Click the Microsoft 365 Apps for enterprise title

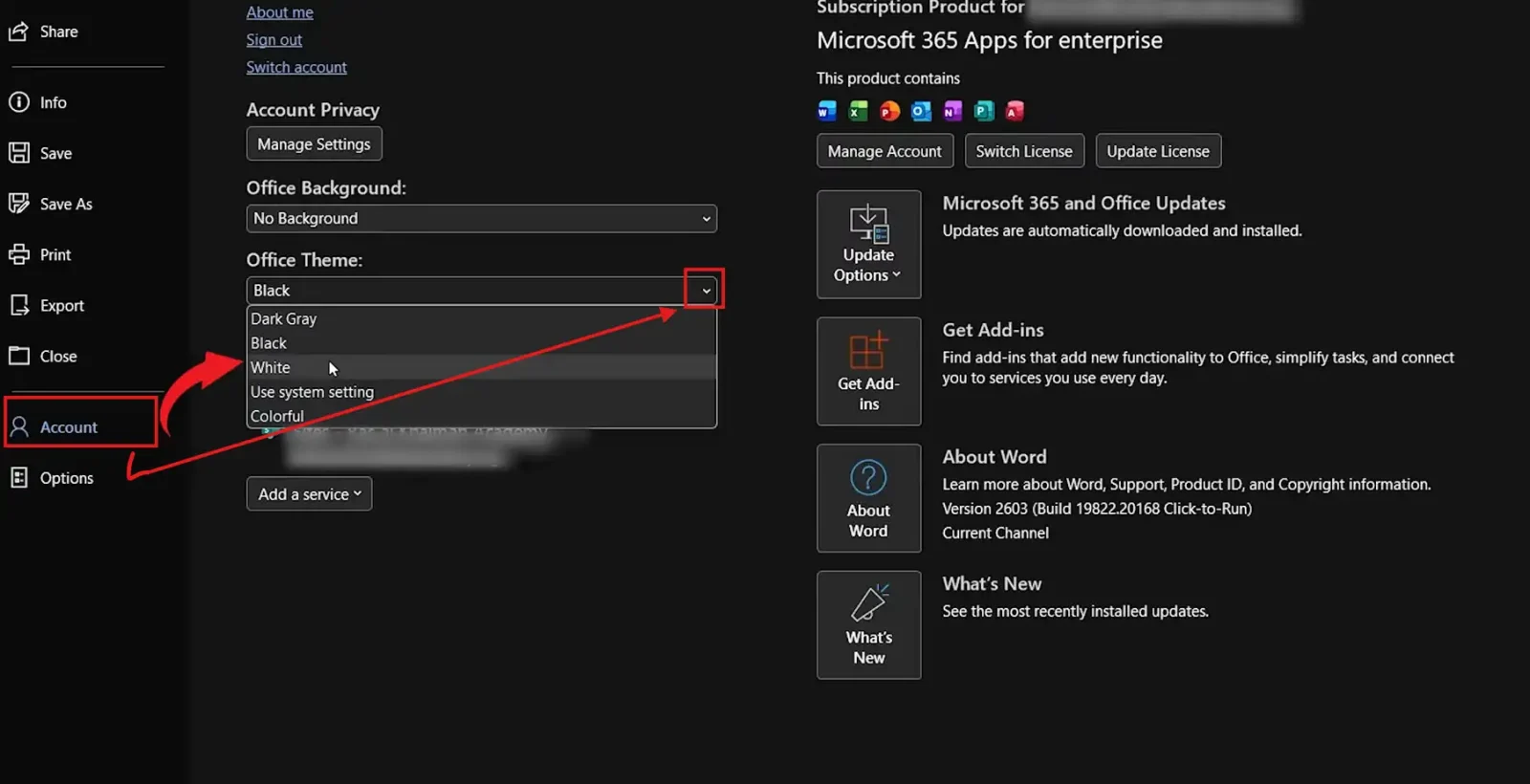click(x=990, y=40)
